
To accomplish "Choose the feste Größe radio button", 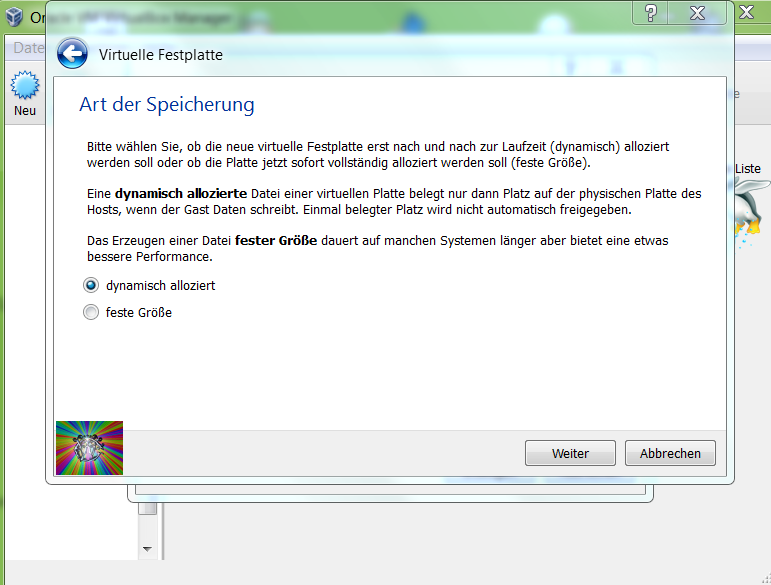I will (92, 313).
